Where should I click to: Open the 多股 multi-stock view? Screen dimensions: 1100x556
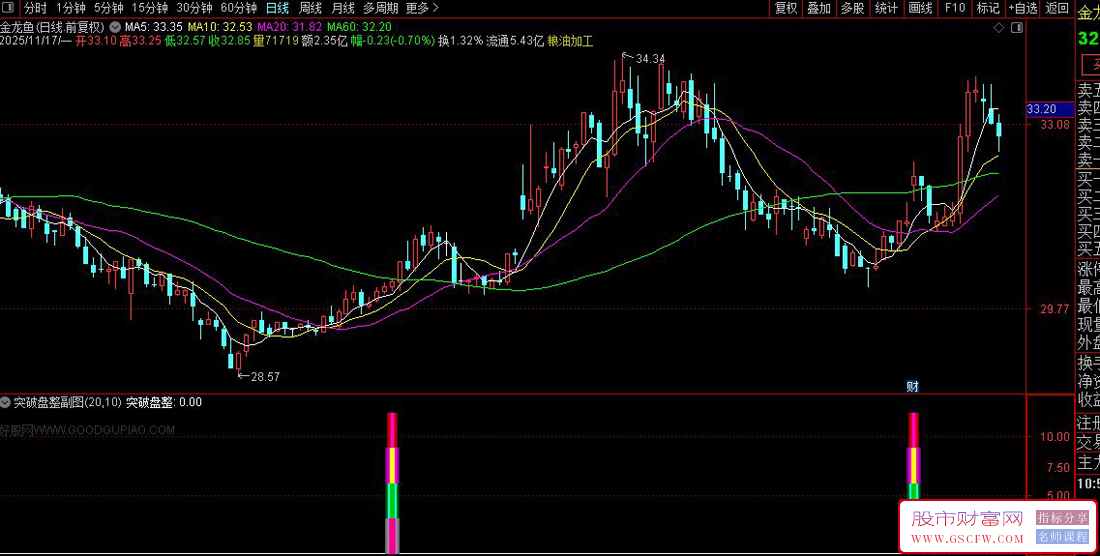(852, 8)
